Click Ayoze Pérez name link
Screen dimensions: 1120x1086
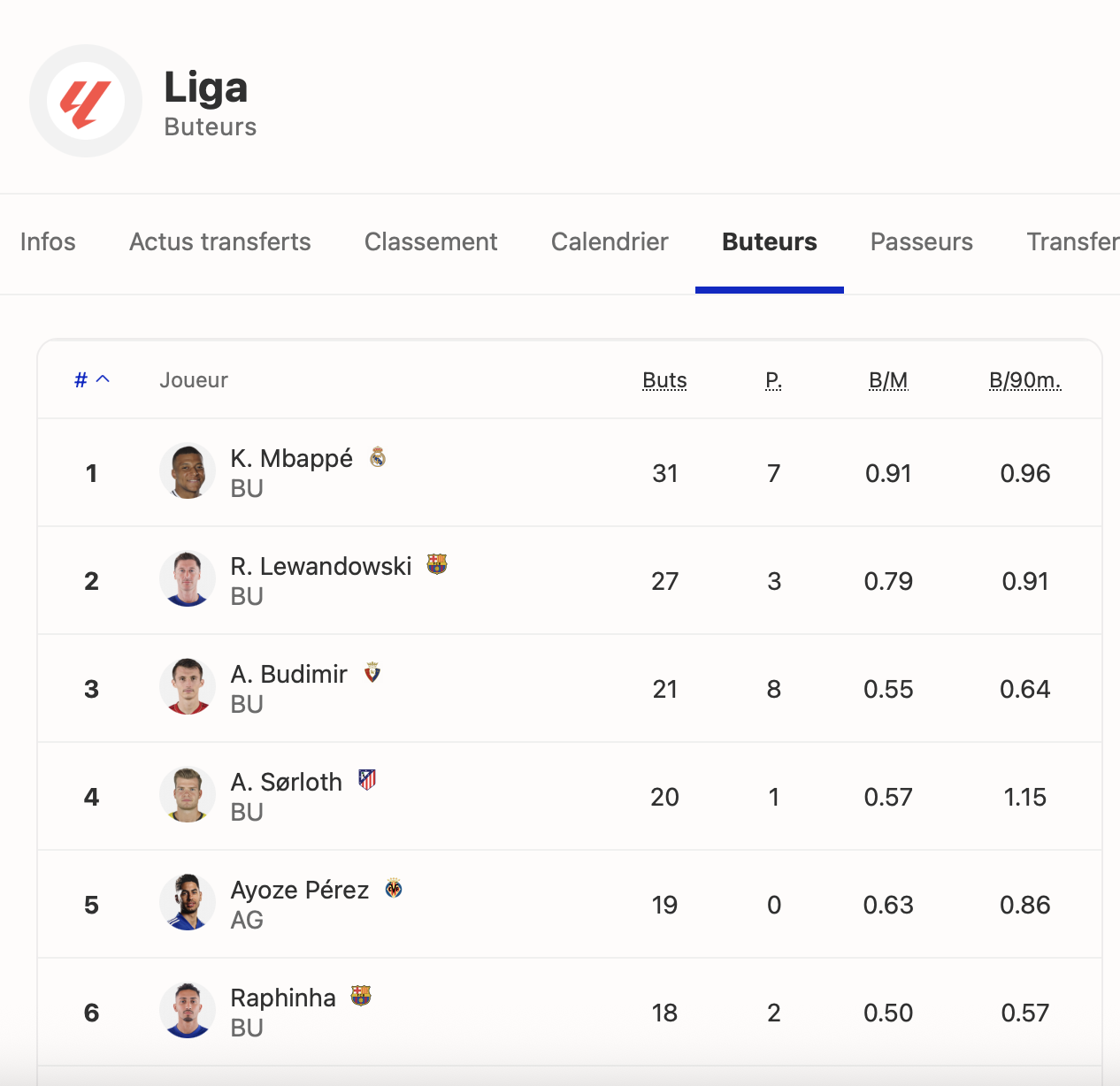pos(299,890)
